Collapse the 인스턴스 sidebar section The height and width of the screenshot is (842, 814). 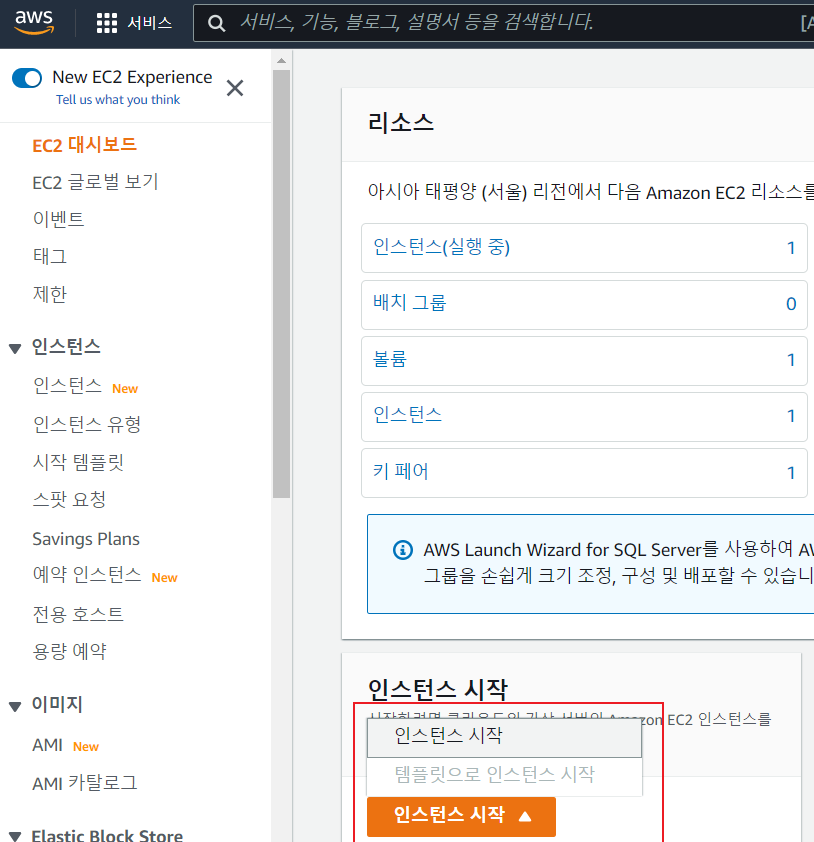(x=15, y=349)
